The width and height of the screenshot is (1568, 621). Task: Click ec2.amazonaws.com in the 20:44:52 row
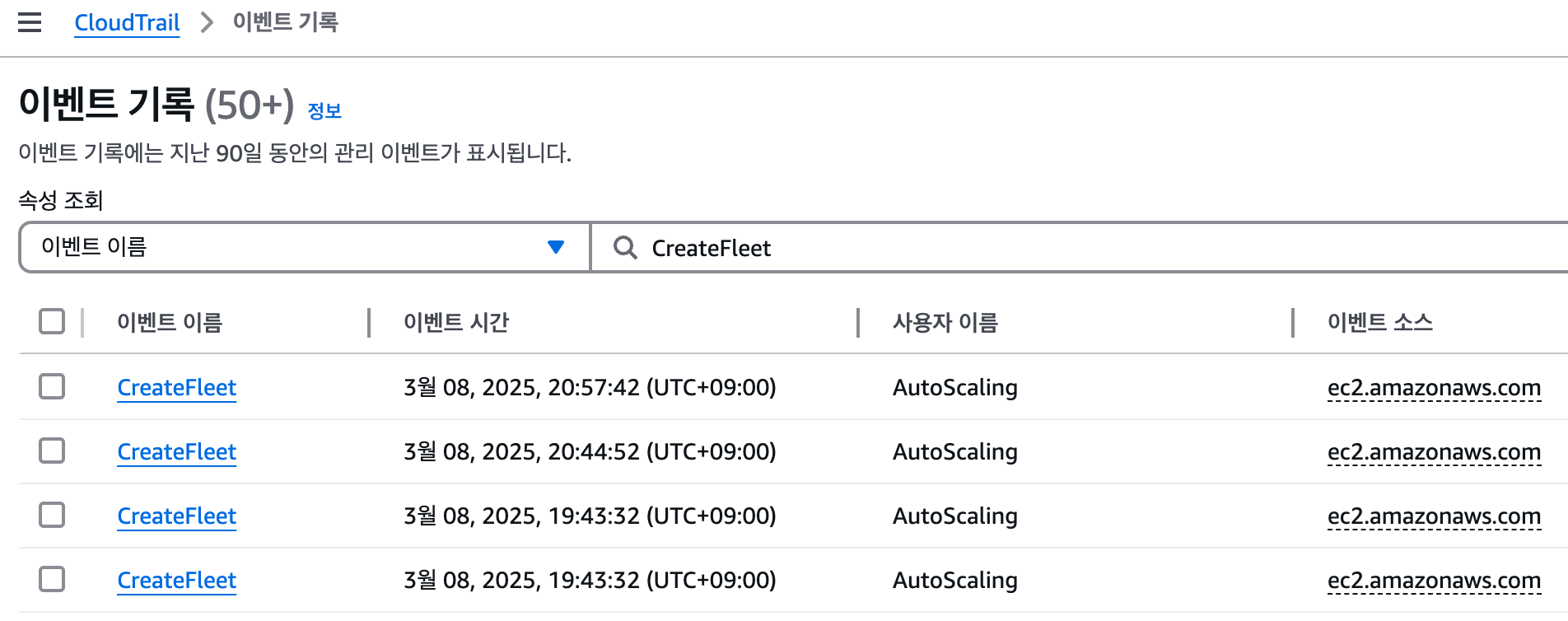1434,451
